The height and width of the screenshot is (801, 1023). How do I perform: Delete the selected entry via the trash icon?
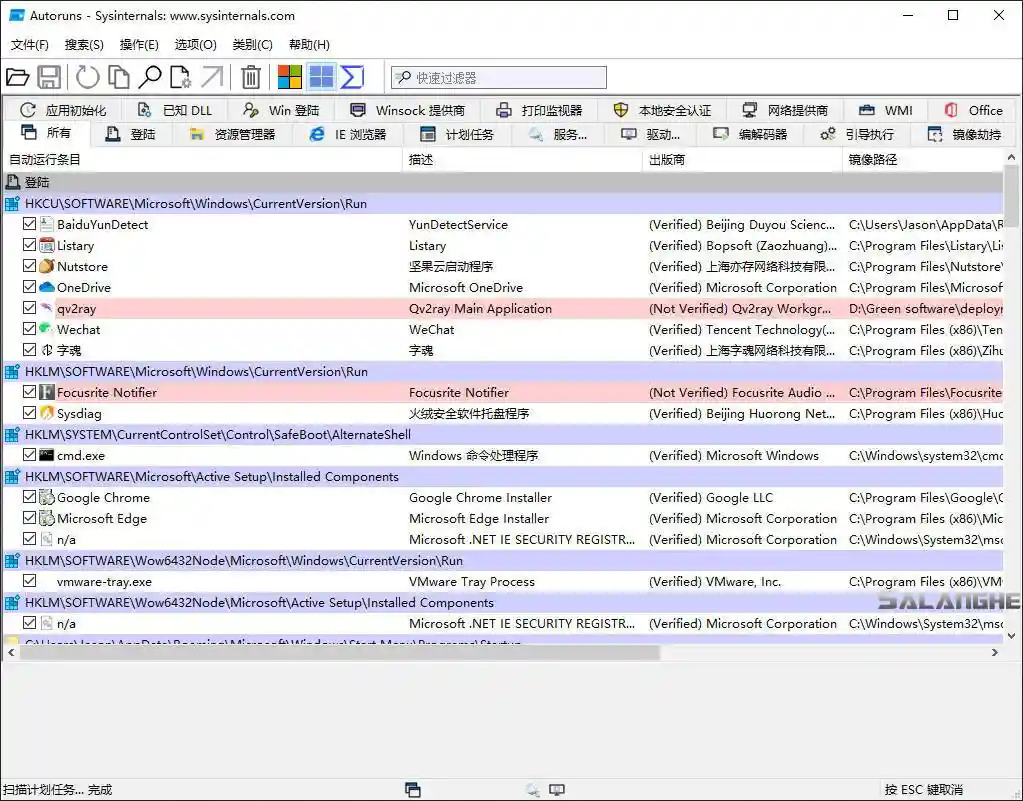(250, 77)
